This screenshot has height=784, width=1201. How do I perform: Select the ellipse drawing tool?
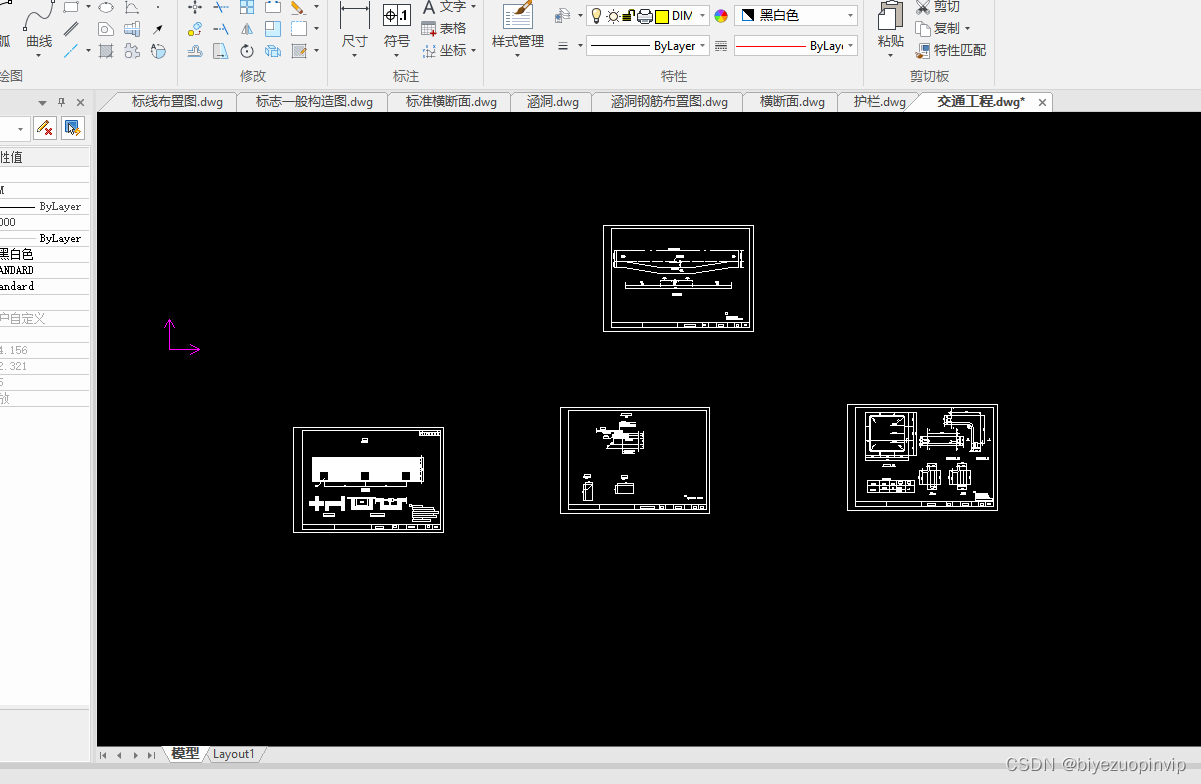tap(105, 7)
